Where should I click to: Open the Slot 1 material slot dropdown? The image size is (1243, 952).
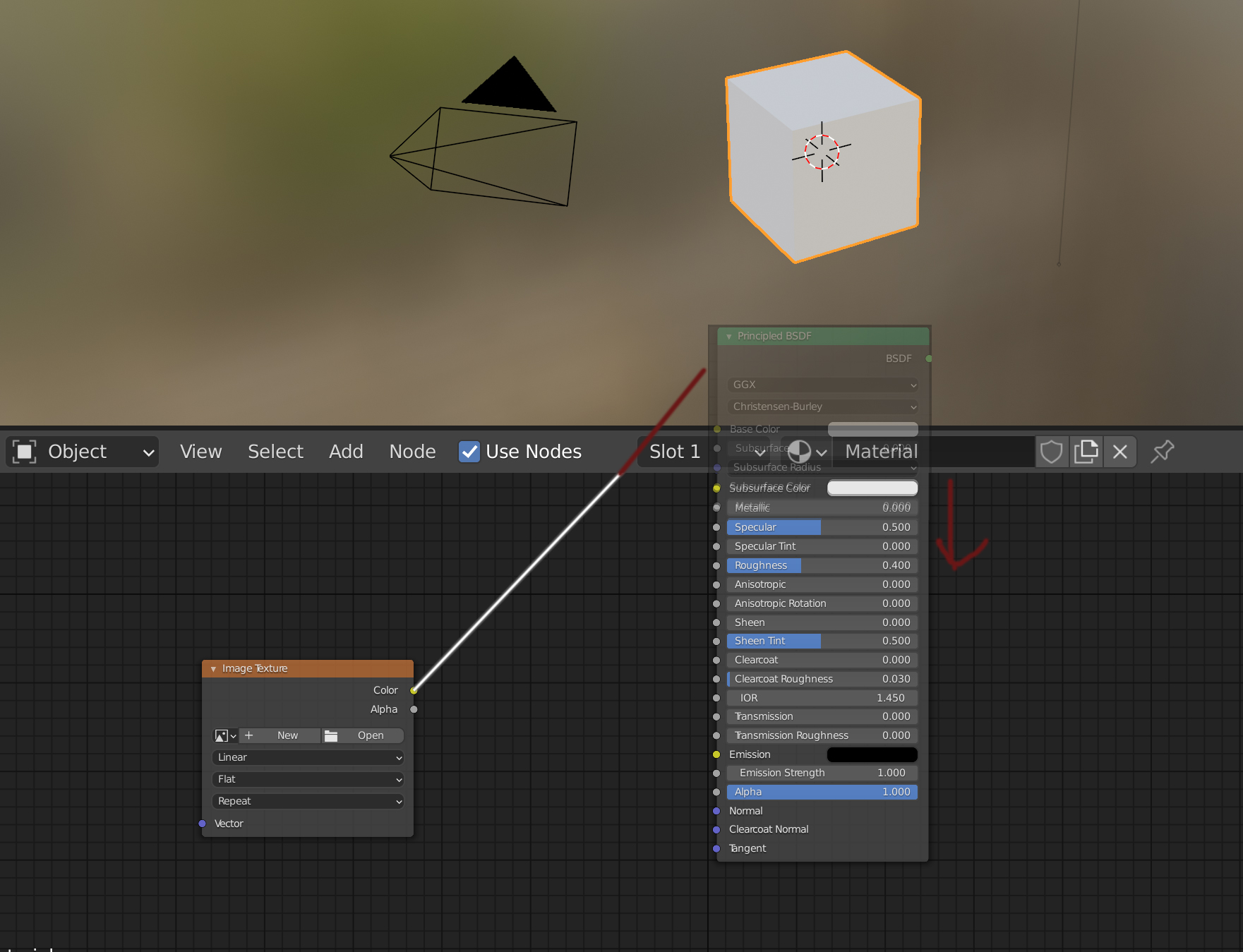click(x=703, y=452)
